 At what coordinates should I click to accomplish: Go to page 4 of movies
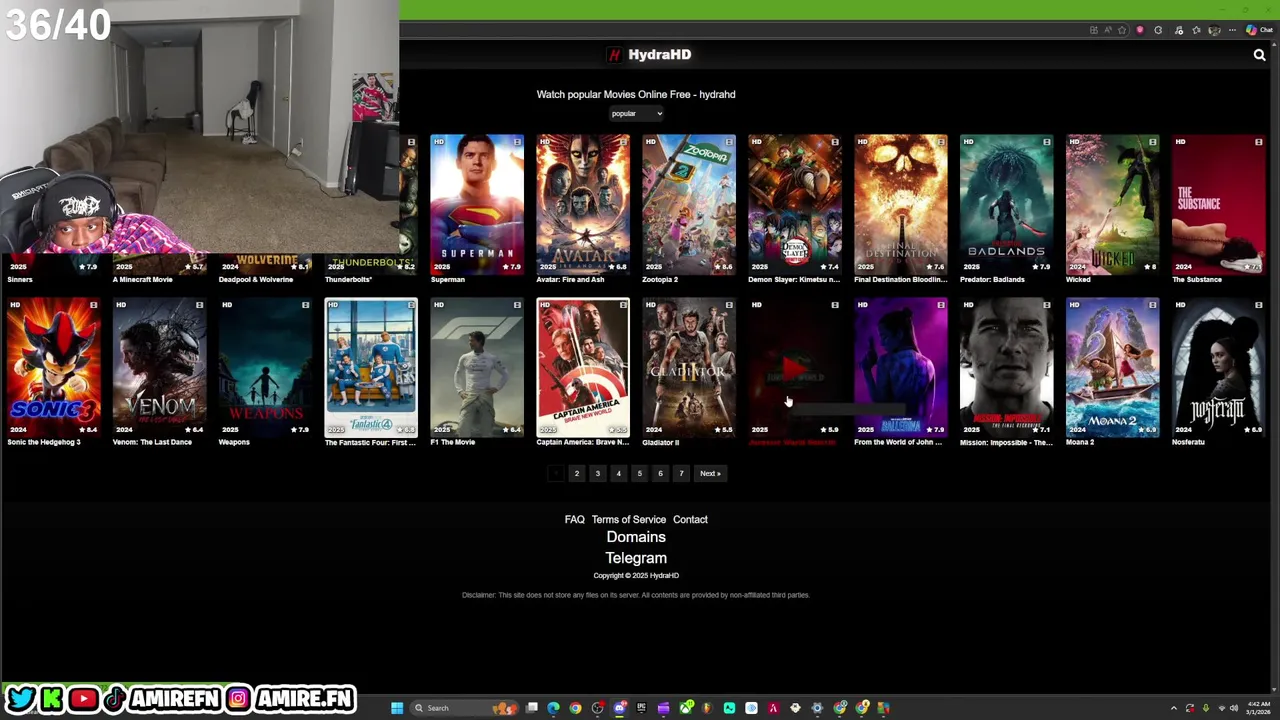tap(618, 473)
